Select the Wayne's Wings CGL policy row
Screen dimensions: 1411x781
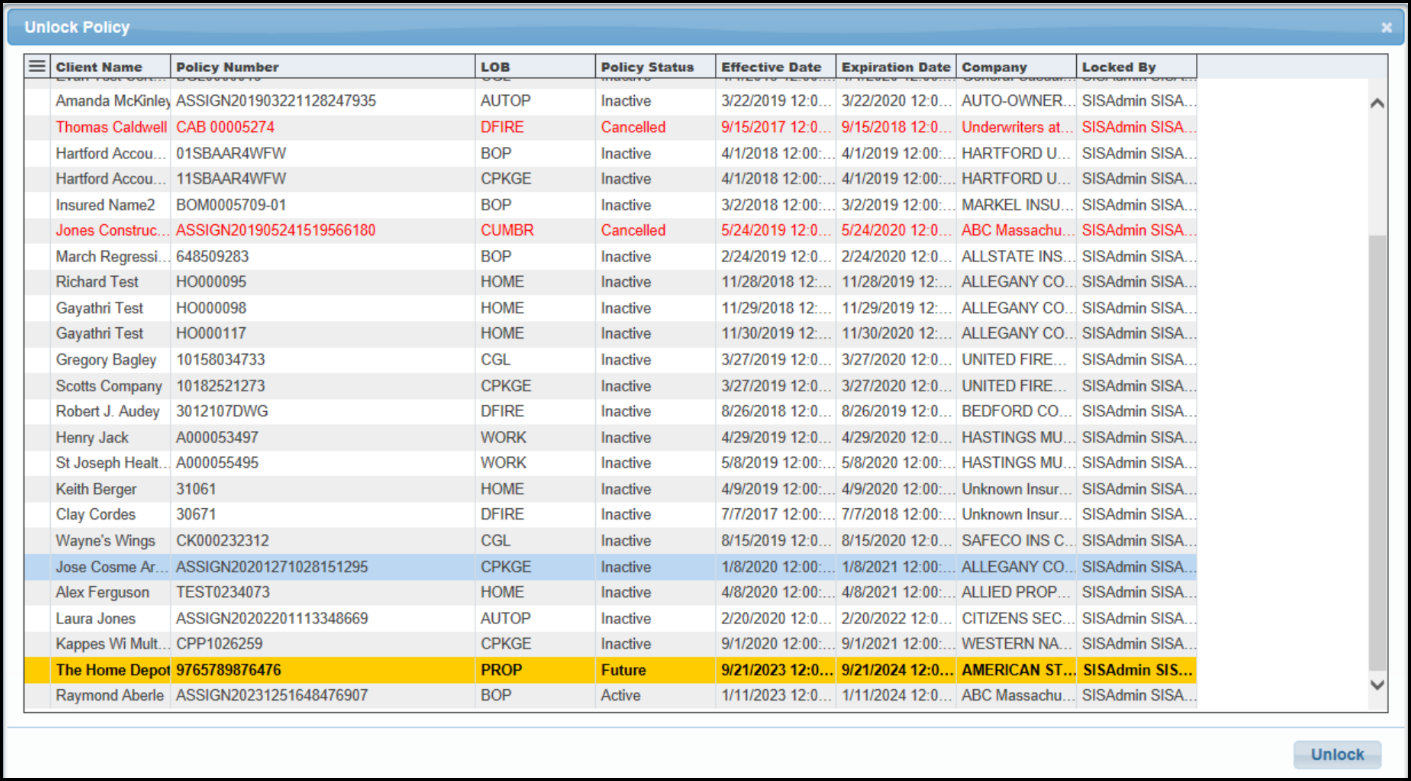610,541
